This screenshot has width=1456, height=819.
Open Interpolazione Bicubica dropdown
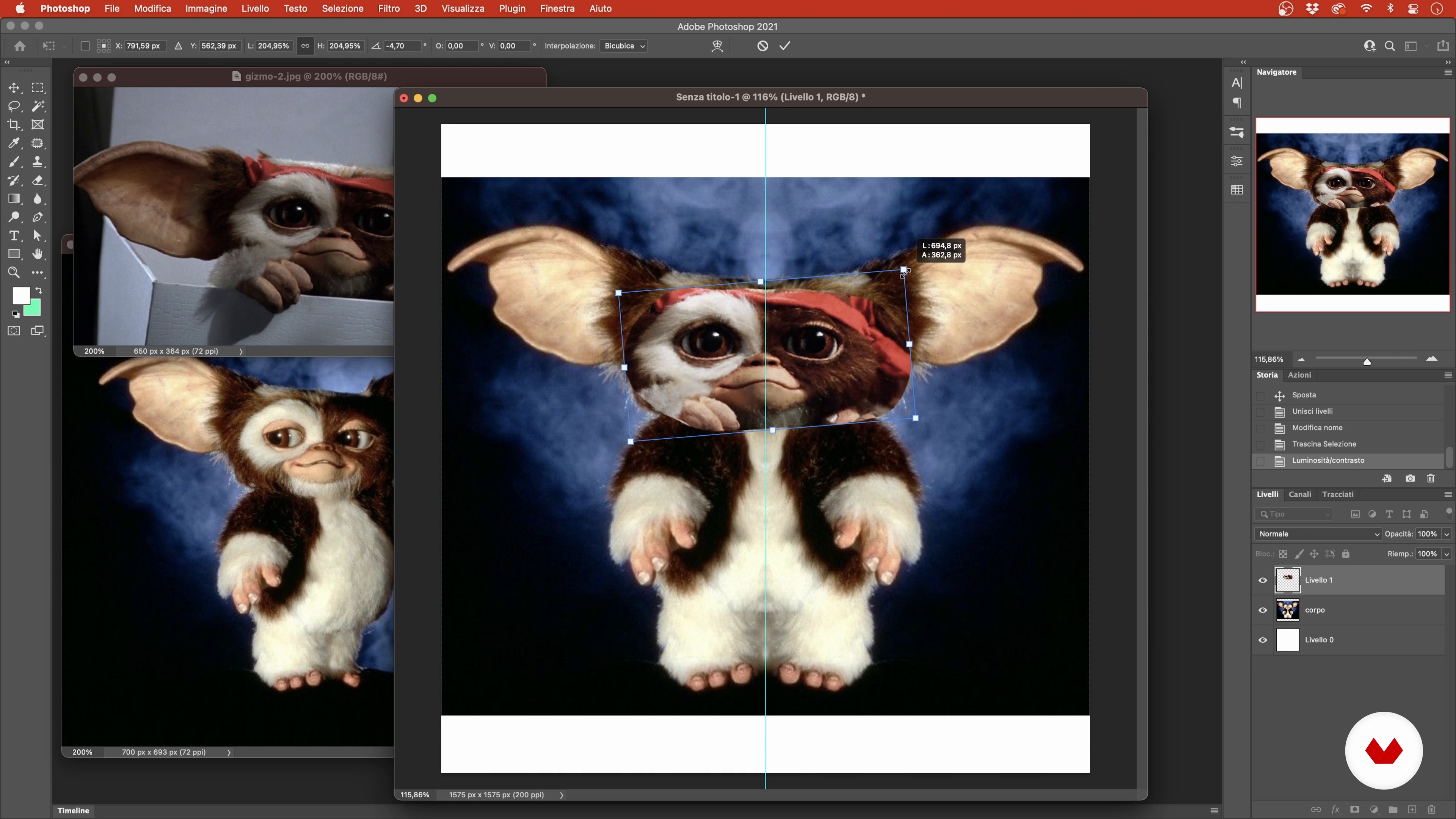click(624, 46)
